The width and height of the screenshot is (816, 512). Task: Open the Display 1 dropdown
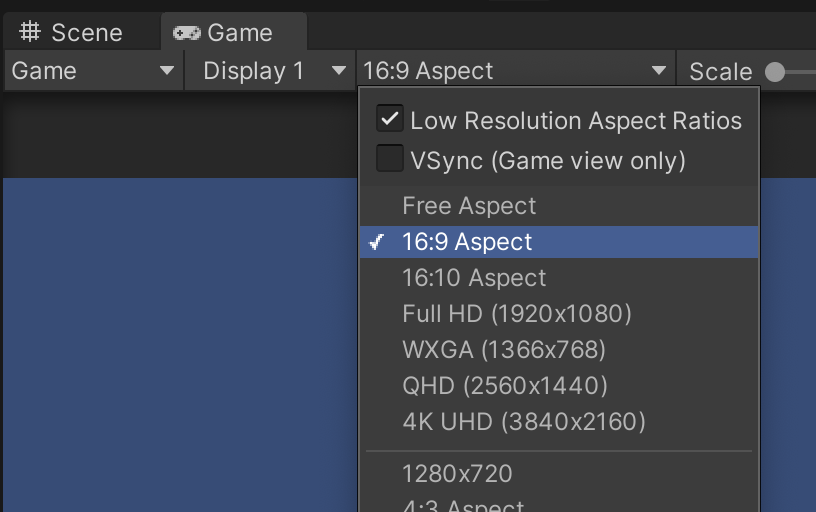click(x=269, y=71)
